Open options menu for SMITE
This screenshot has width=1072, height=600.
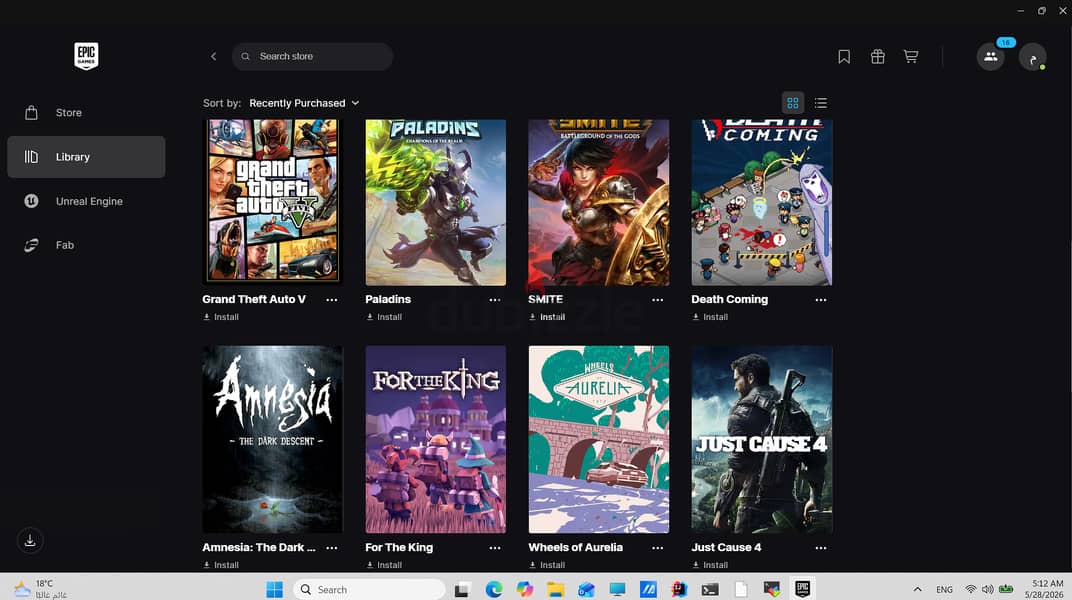(x=658, y=300)
